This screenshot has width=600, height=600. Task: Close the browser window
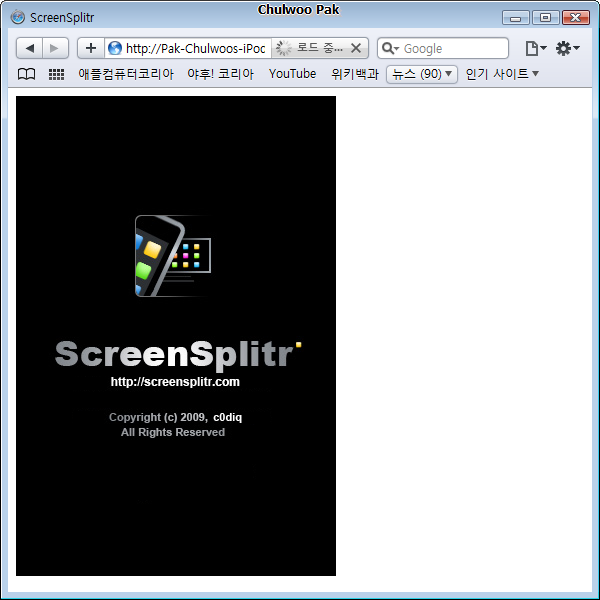[576, 18]
